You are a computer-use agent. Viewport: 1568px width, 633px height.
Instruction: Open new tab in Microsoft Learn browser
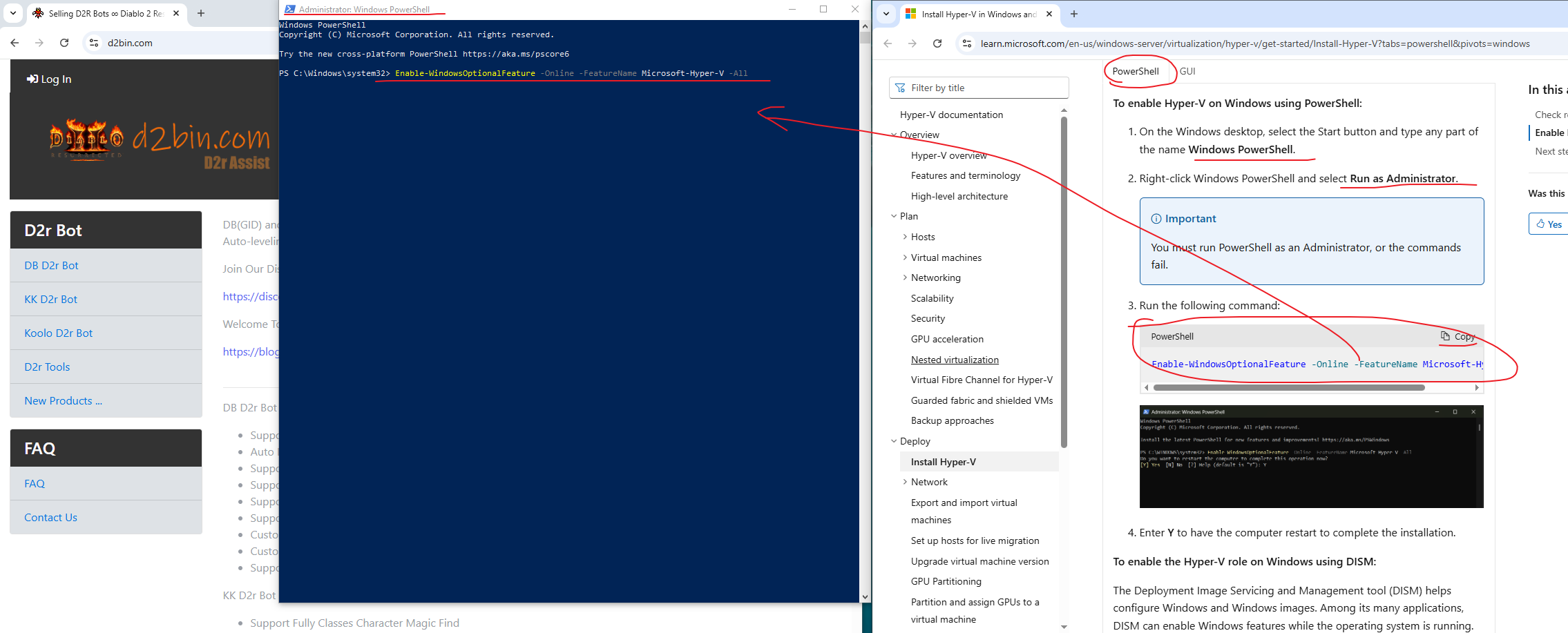click(x=1074, y=14)
